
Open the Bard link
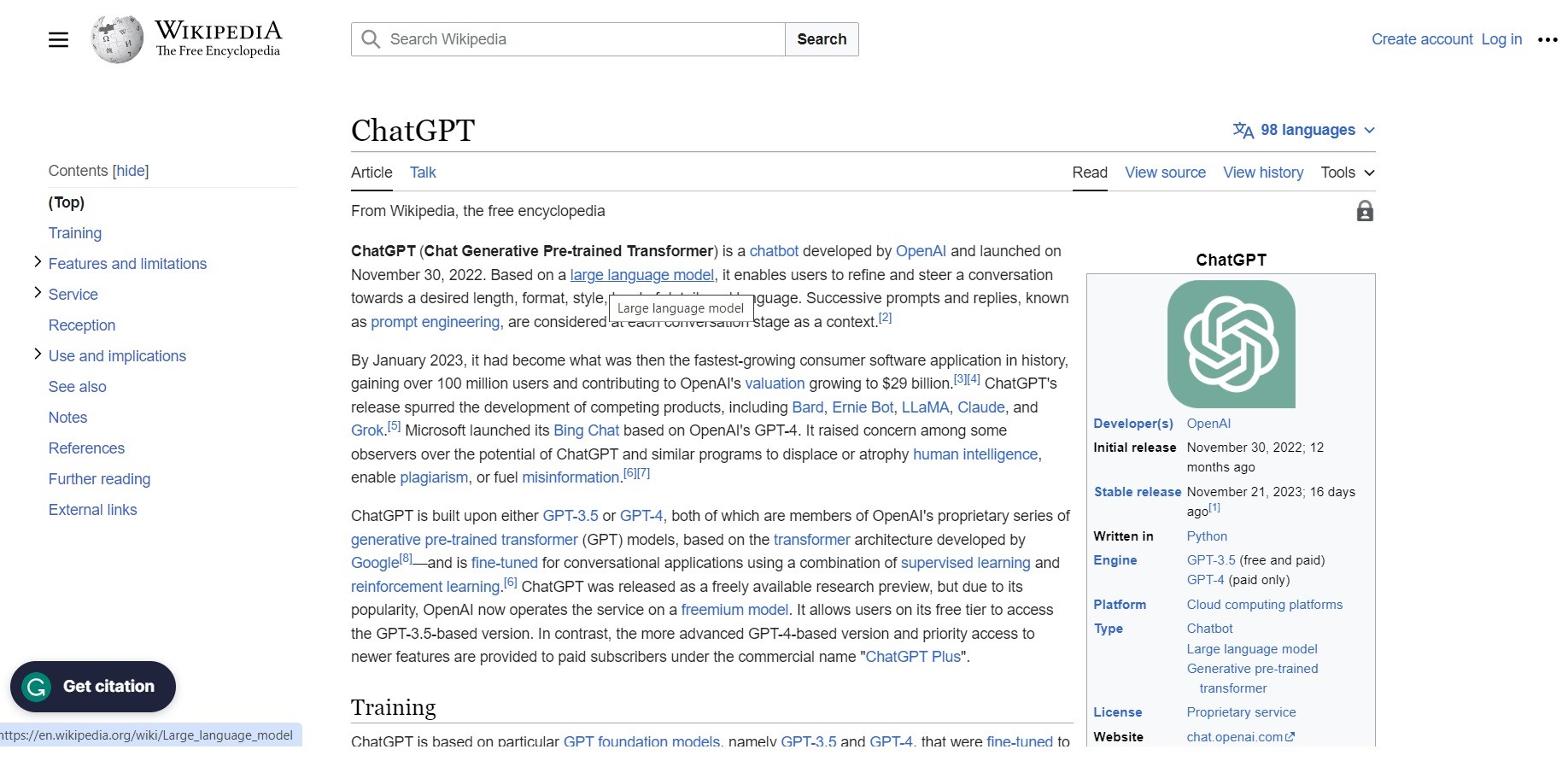[x=808, y=407]
